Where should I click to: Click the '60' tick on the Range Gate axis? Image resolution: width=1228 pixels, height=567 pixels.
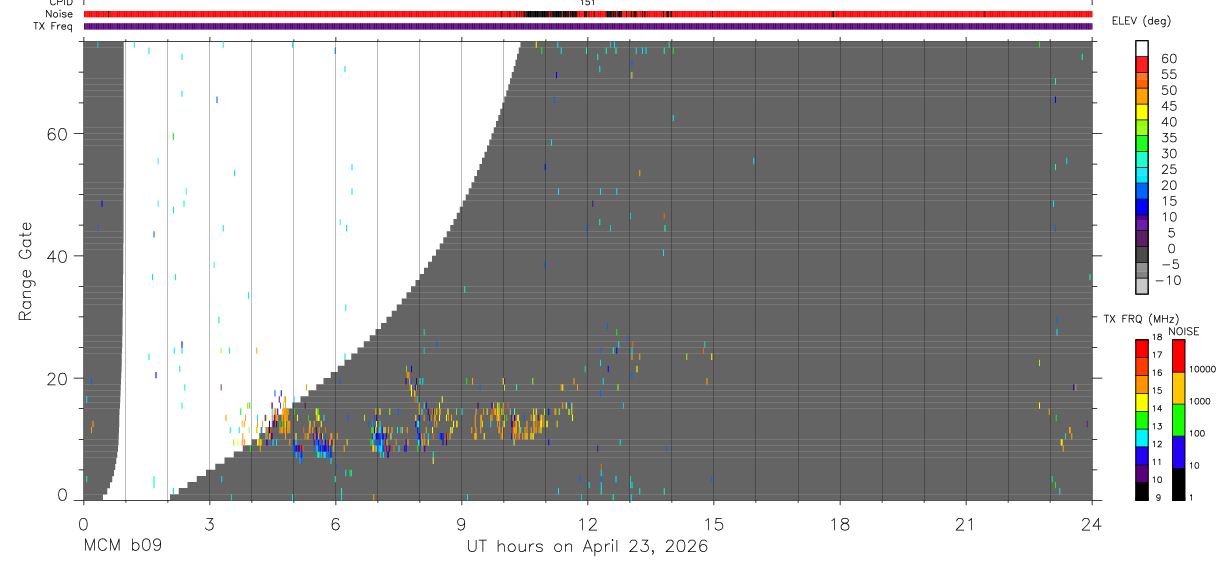[x=58, y=134]
